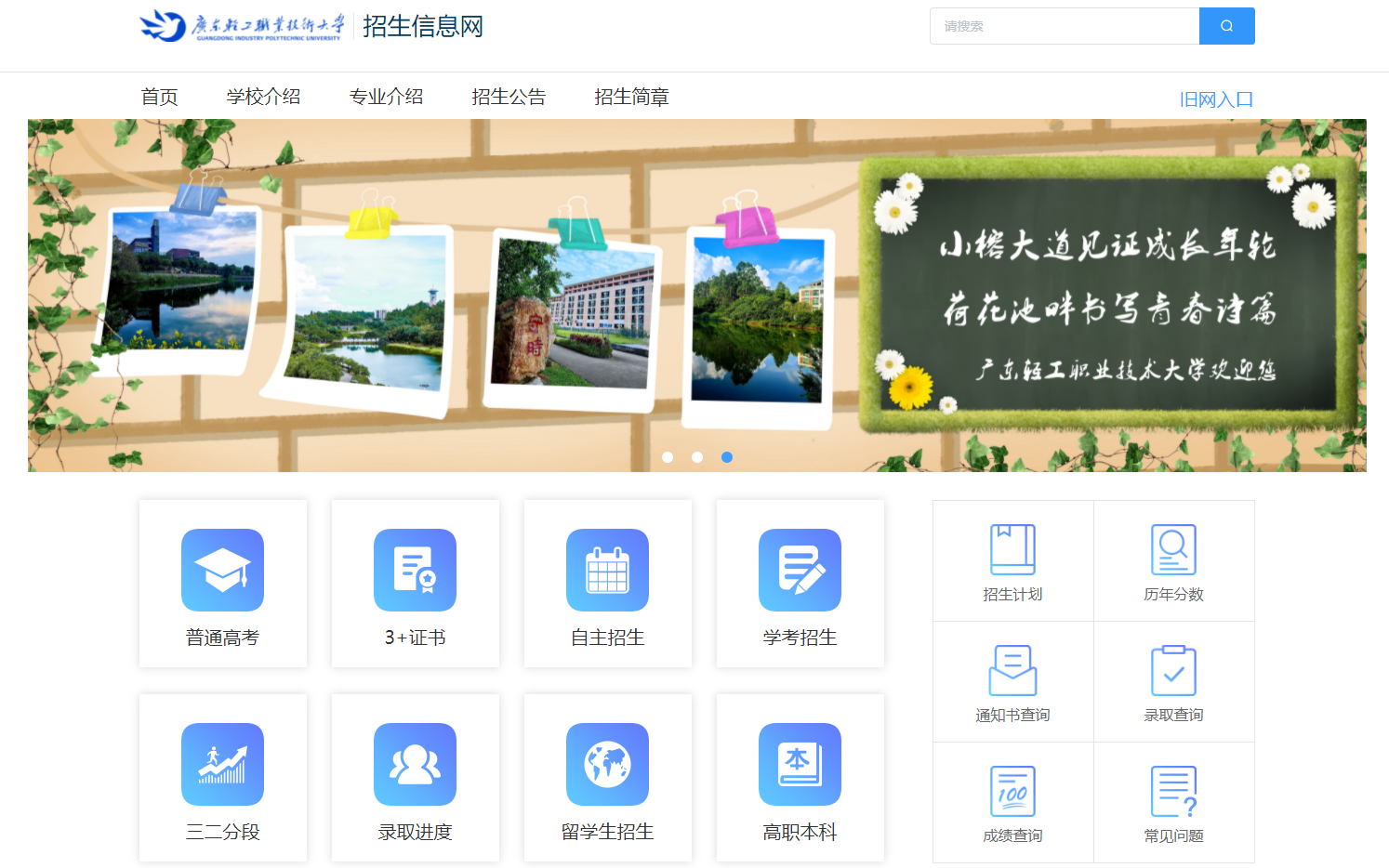This screenshot has width=1389, height=868.
Task: Select the 高职本科 vocational undergraduate icon
Action: coord(800,778)
